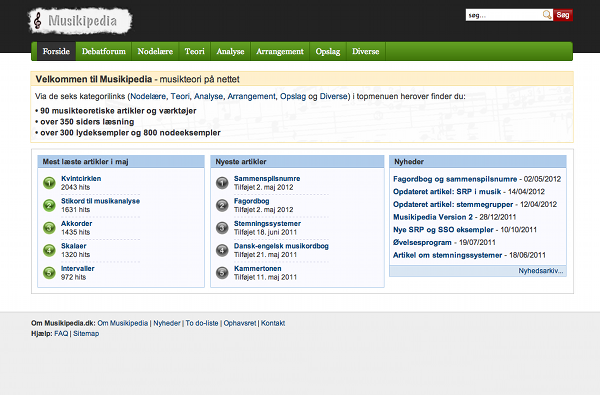The image size is (600, 395).
Task: Open the Diverse menu item
Action: click(365, 51)
